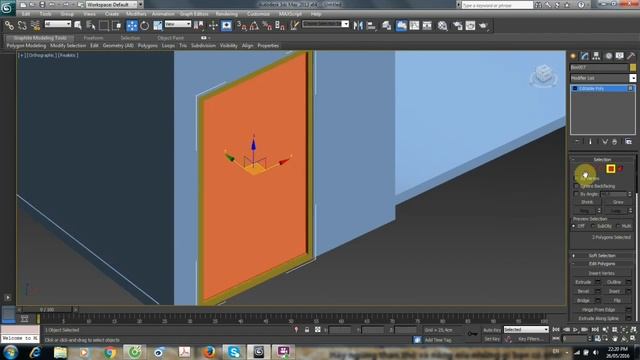The height and width of the screenshot is (360, 640).
Task: Open reference coordinate system View dropdown
Action: (178, 24)
